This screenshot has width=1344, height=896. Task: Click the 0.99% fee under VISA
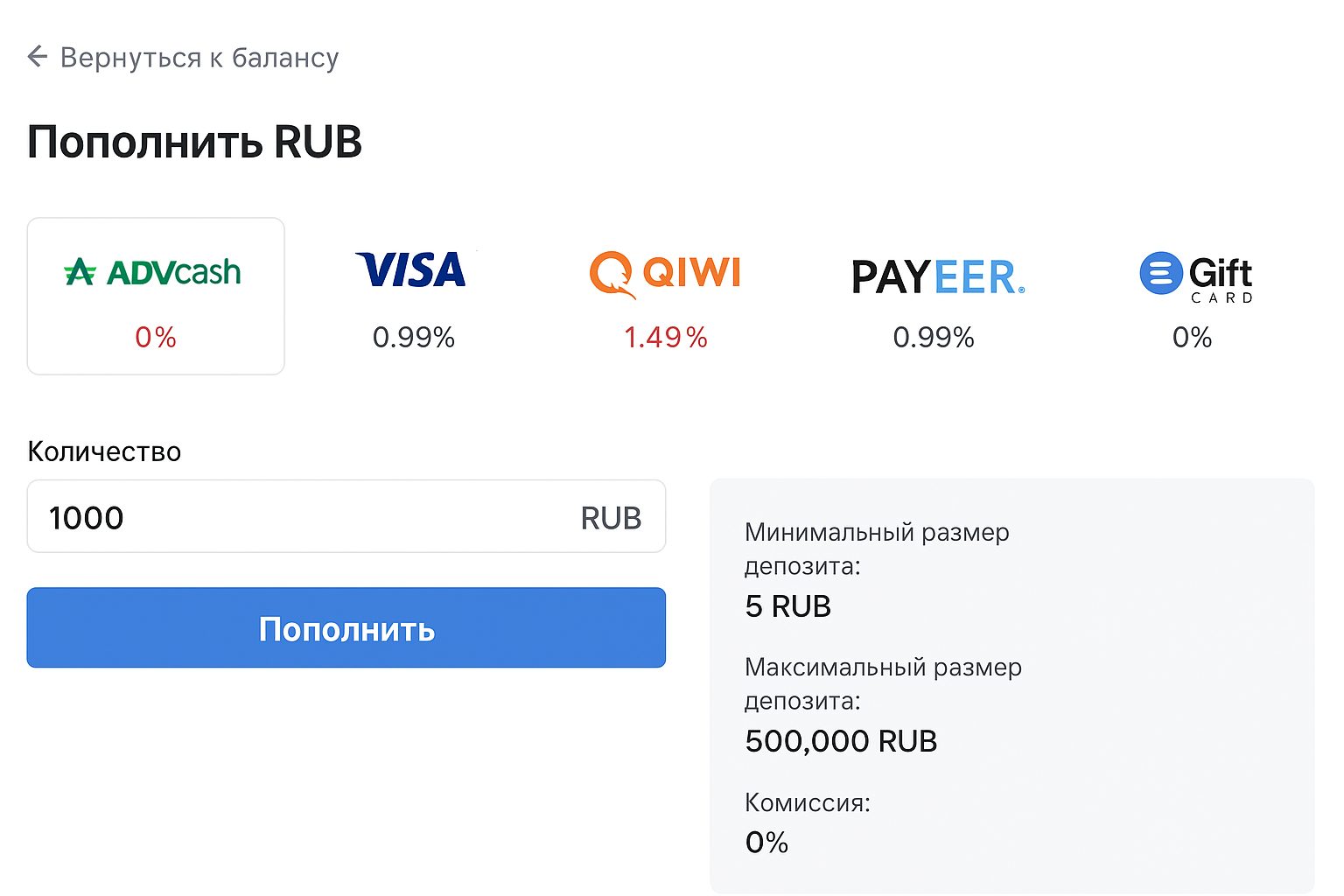coord(413,337)
